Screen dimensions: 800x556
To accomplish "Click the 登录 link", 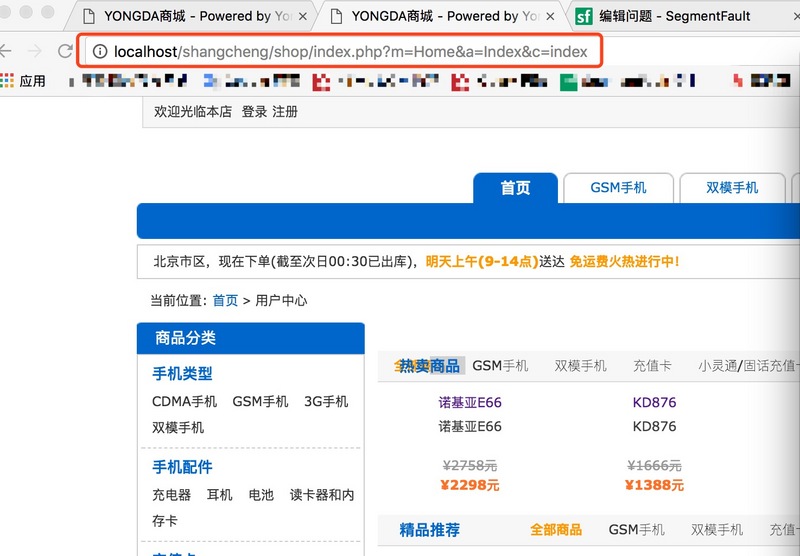I will coord(254,112).
